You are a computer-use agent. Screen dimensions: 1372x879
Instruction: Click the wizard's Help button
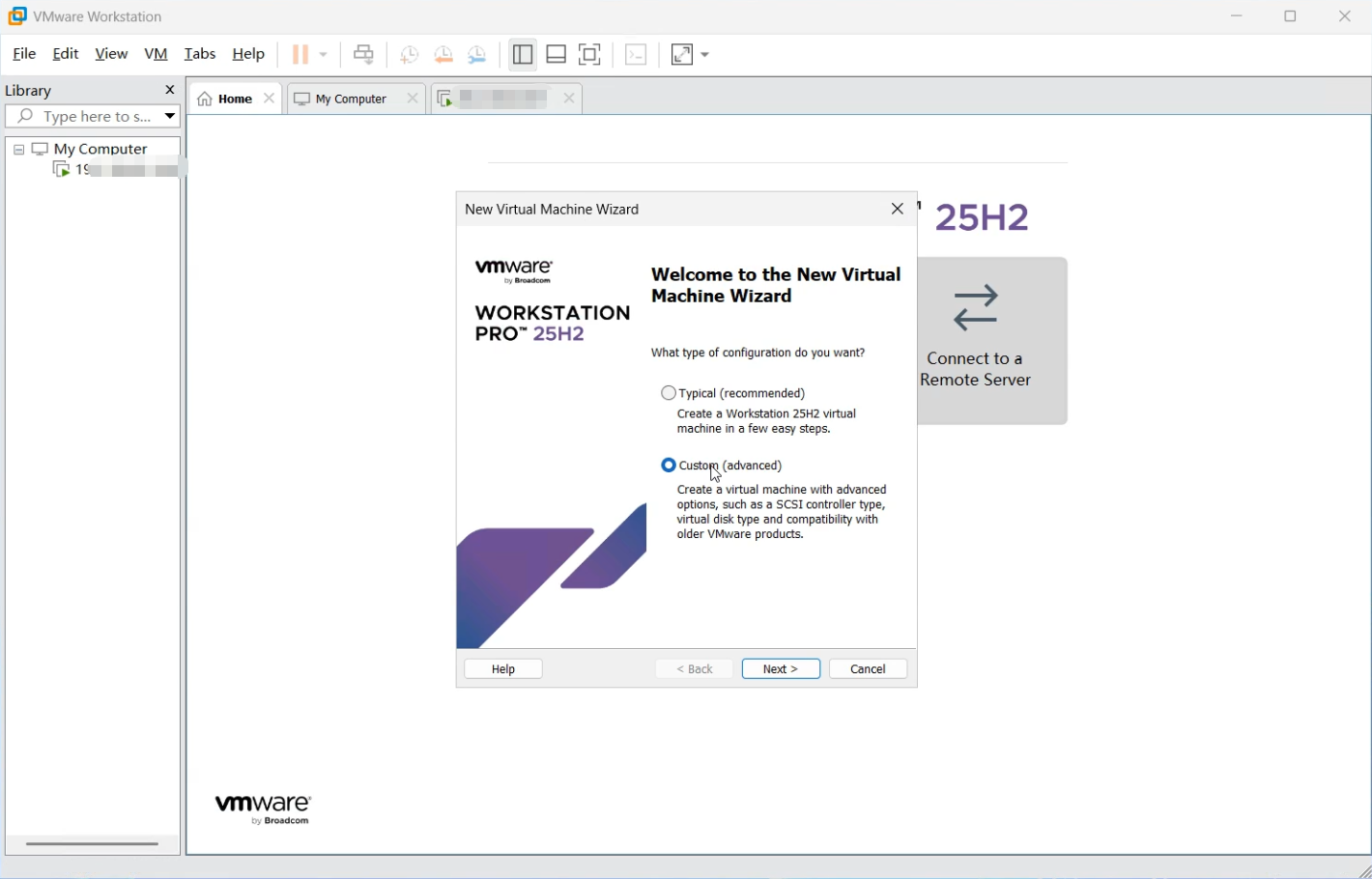click(503, 669)
